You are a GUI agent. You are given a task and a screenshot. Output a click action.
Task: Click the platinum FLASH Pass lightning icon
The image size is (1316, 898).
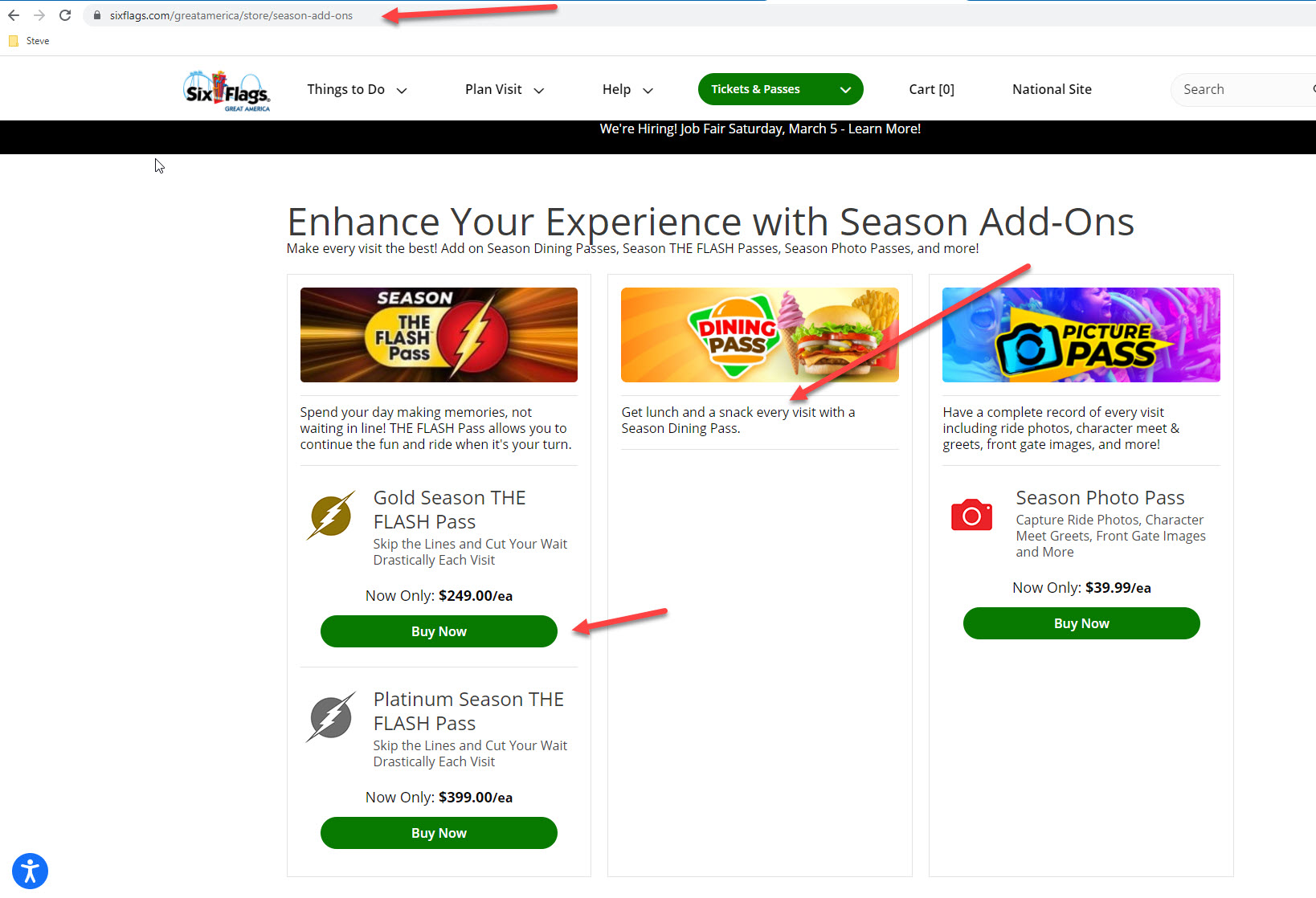pos(330,716)
